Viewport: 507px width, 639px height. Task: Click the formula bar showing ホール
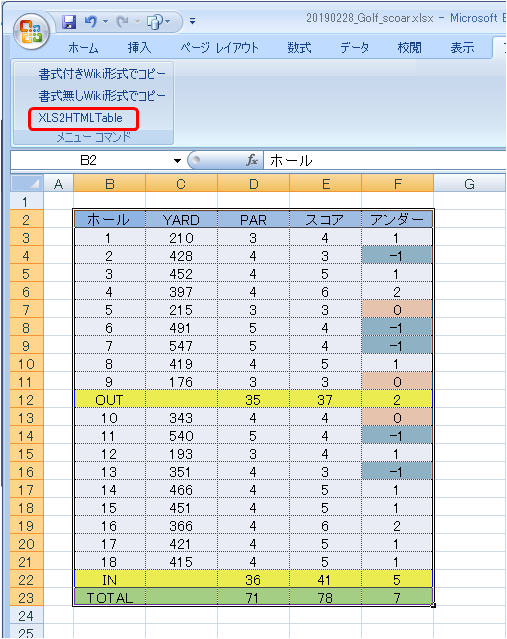(x=385, y=161)
